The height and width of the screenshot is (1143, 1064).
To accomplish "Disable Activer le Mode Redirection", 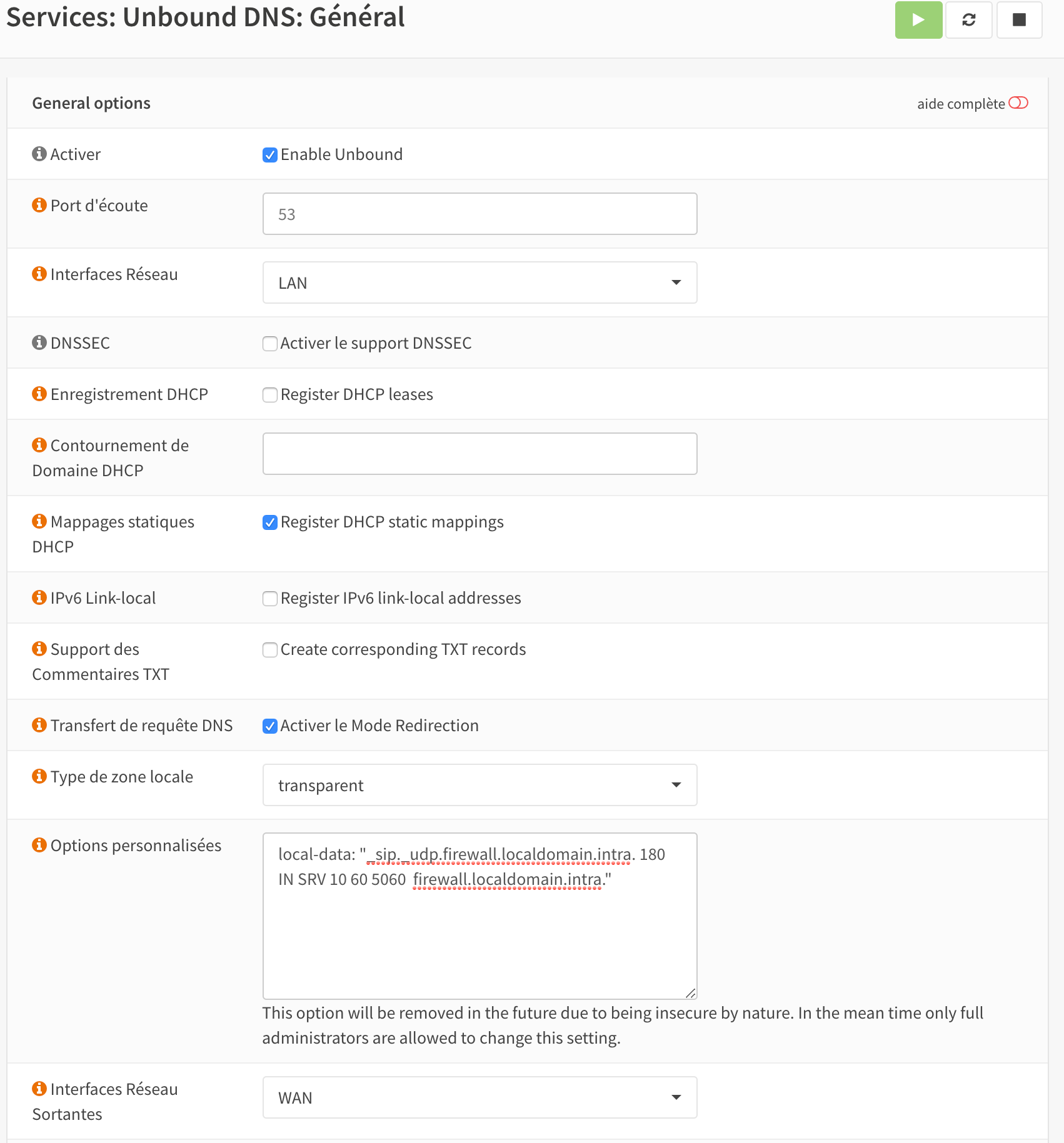I will click(x=270, y=726).
